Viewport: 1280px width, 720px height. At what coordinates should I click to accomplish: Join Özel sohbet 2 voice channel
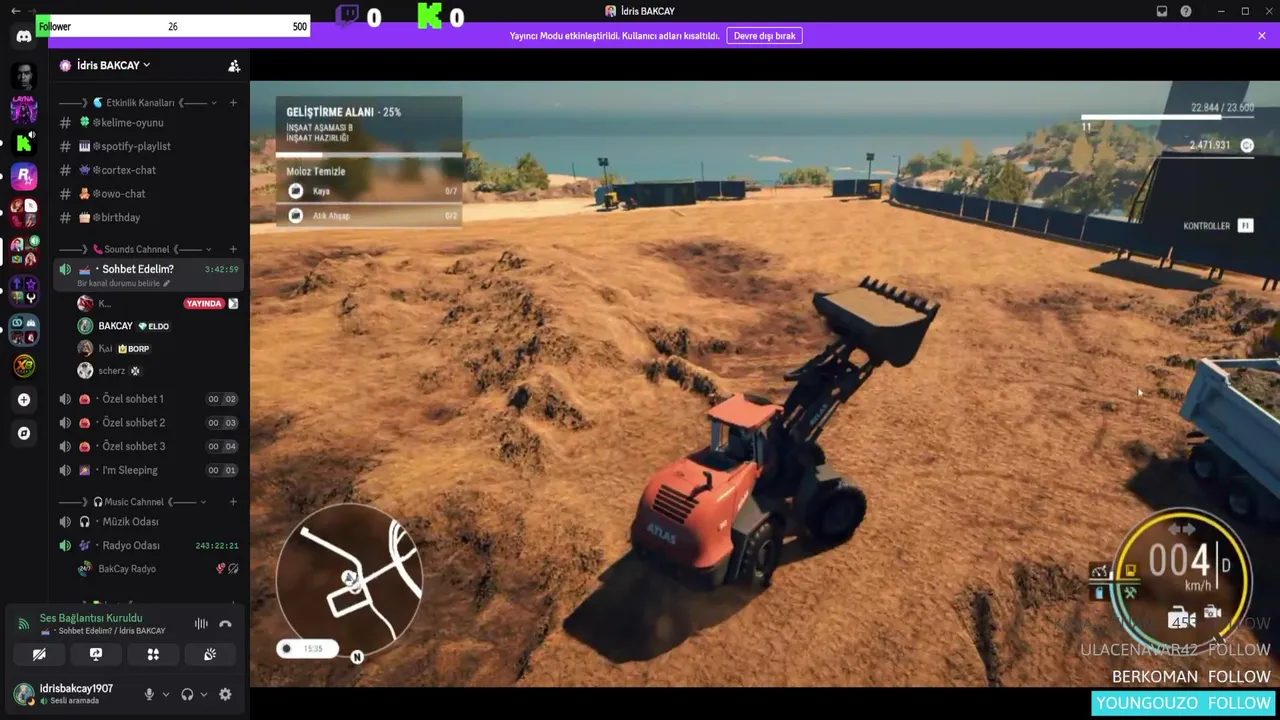(x=148, y=423)
